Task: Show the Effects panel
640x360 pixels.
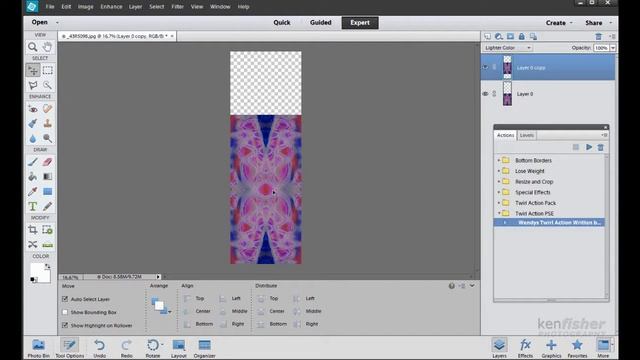Action: tap(525, 348)
